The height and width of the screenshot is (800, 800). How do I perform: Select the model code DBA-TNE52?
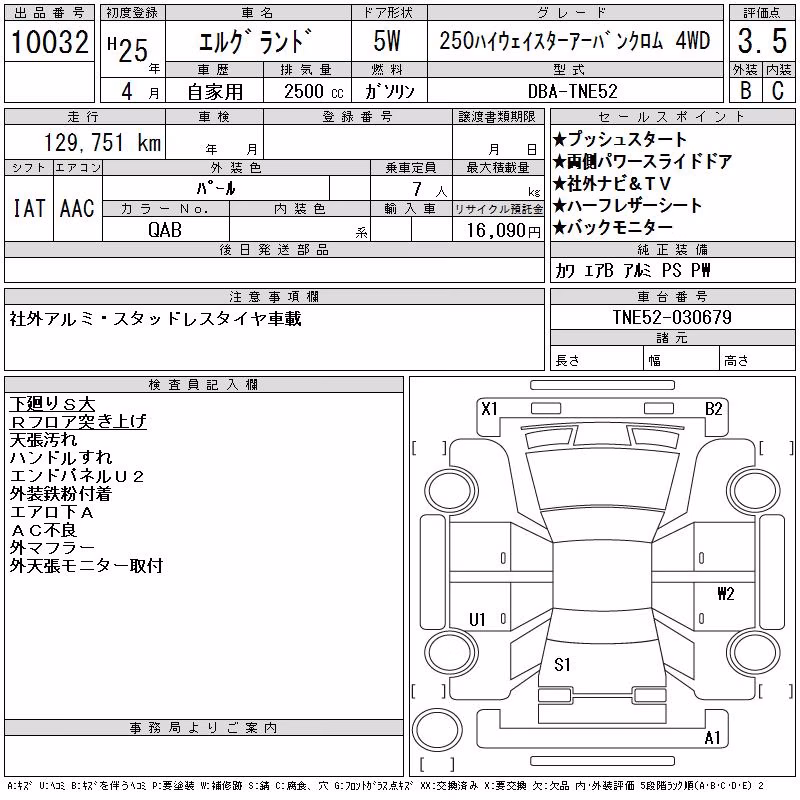click(x=572, y=91)
